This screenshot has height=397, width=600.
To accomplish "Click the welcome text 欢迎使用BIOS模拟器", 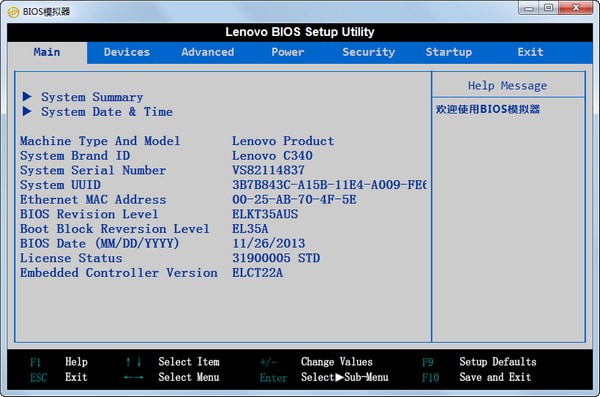I will [x=488, y=109].
